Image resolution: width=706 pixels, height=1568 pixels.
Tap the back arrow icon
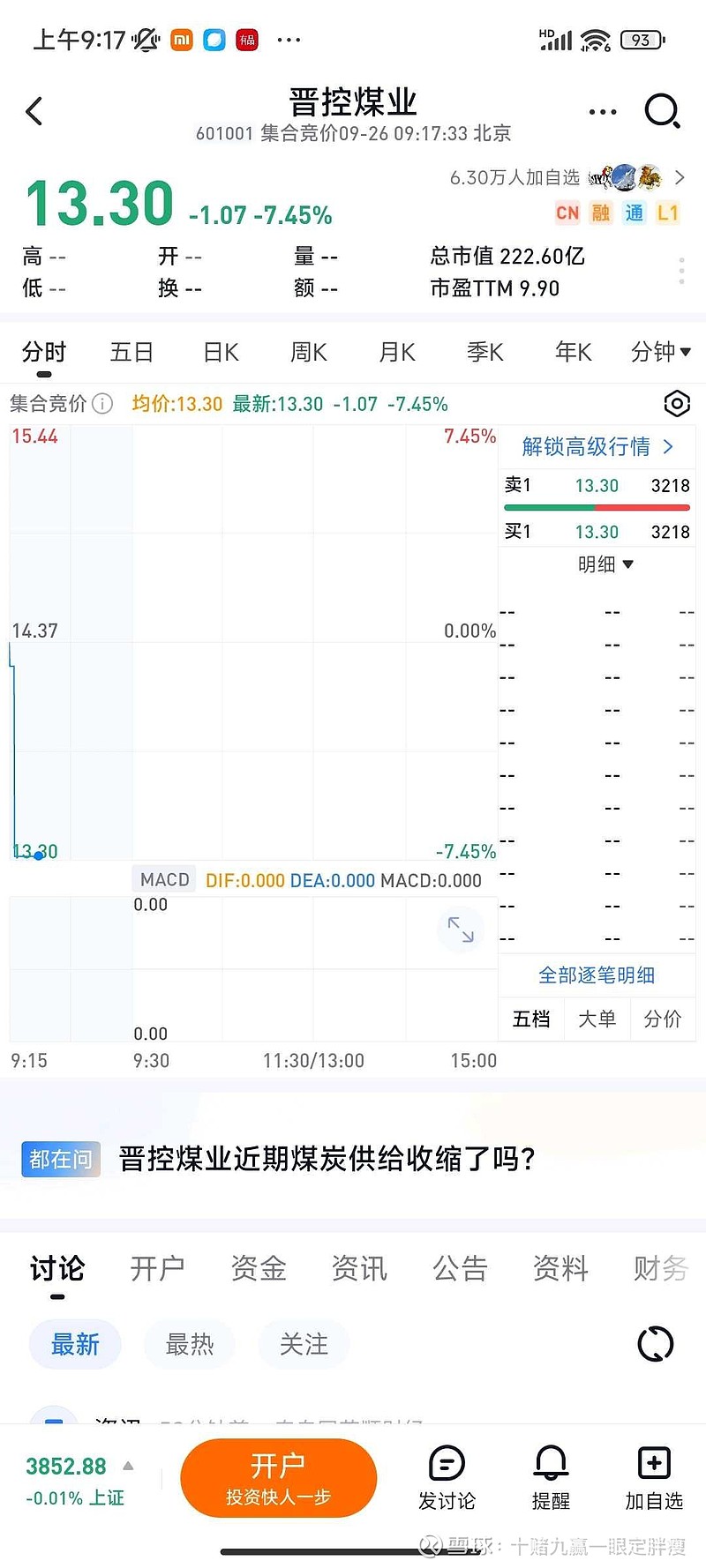[34, 111]
